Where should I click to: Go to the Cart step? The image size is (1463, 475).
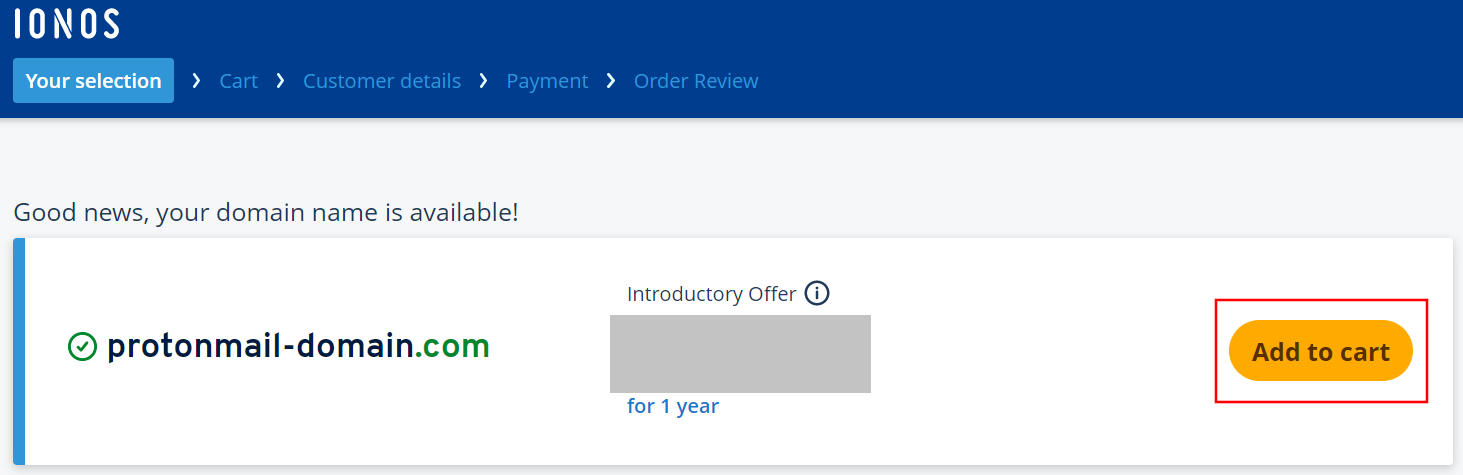(x=239, y=81)
